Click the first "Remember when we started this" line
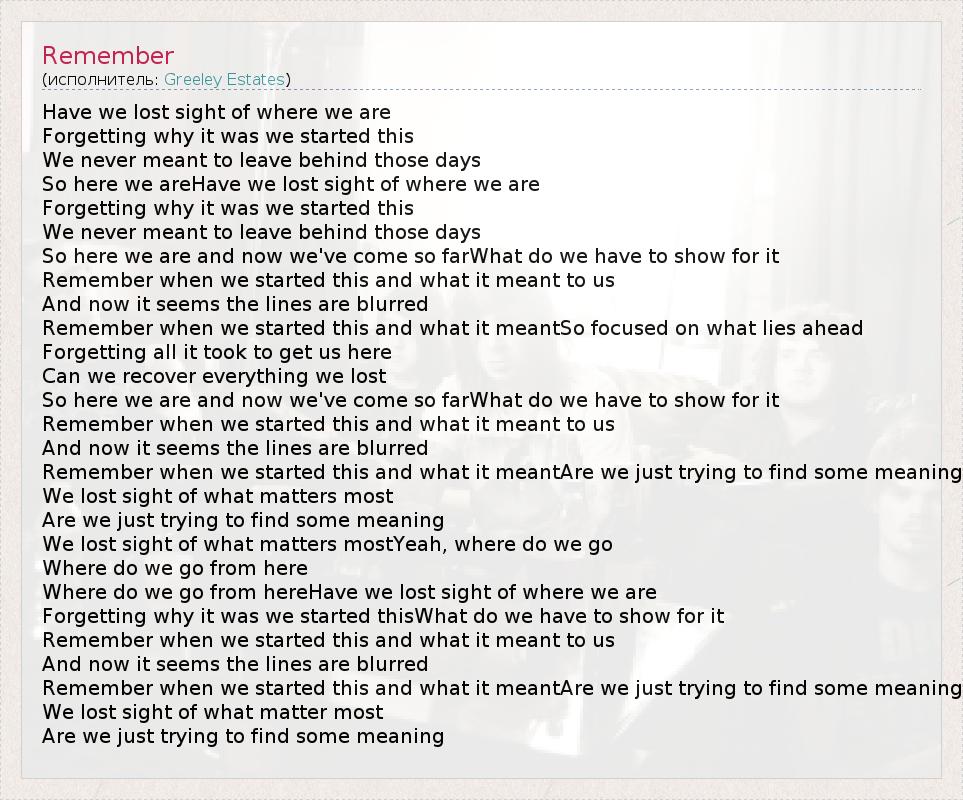The image size is (963, 800). (328, 280)
